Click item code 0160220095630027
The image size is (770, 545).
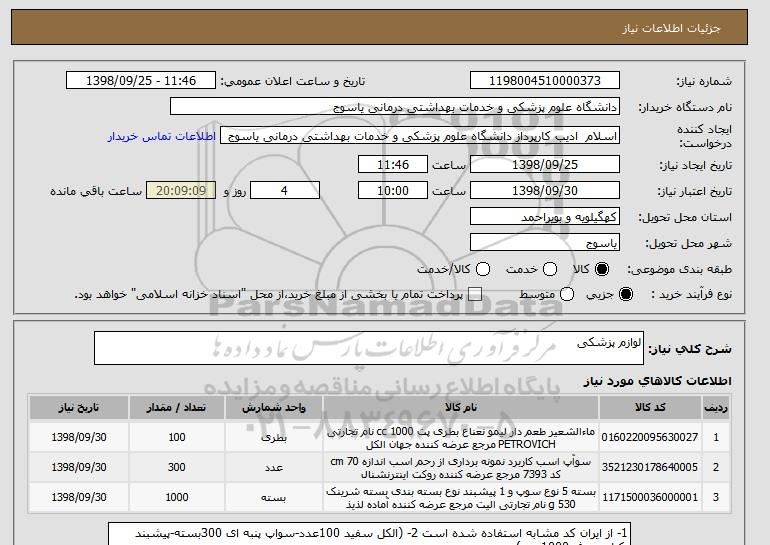(x=650, y=437)
